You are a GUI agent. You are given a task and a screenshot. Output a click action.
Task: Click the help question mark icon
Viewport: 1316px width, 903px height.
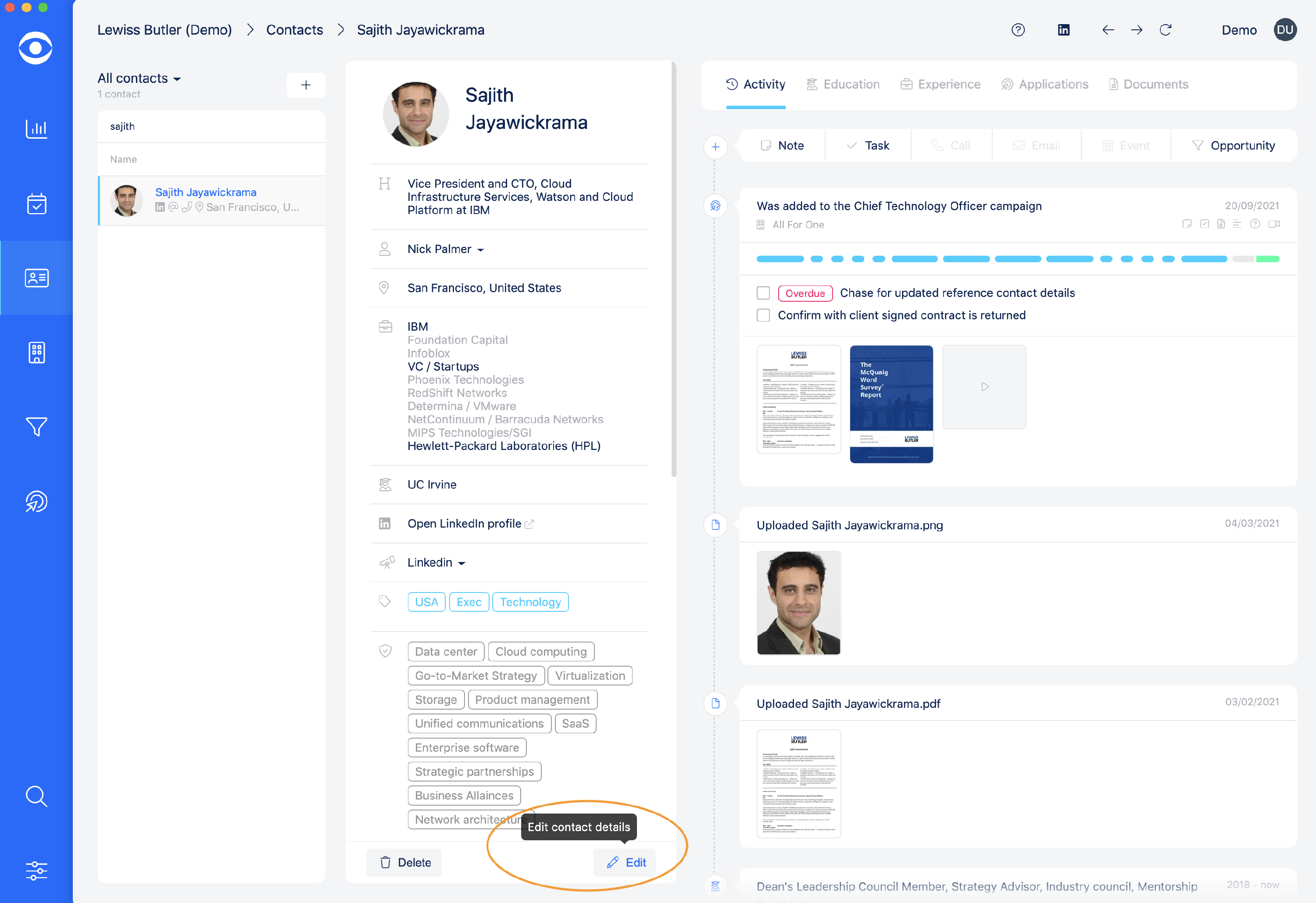[1018, 29]
